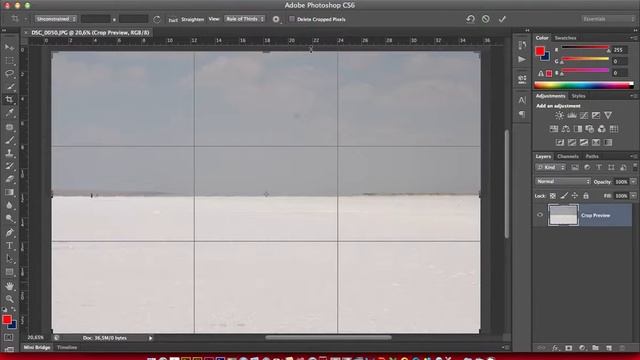Image resolution: width=640 pixels, height=360 pixels.
Task: Select the Brush tool
Action: [x=9, y=140]
